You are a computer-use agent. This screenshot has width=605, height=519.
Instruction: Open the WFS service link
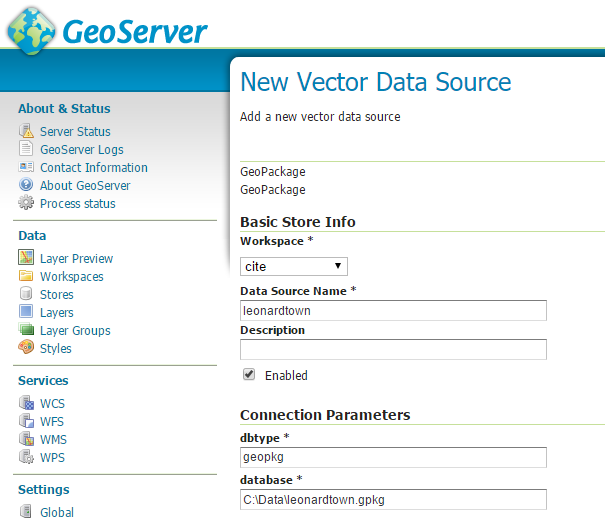pos(52,421)
